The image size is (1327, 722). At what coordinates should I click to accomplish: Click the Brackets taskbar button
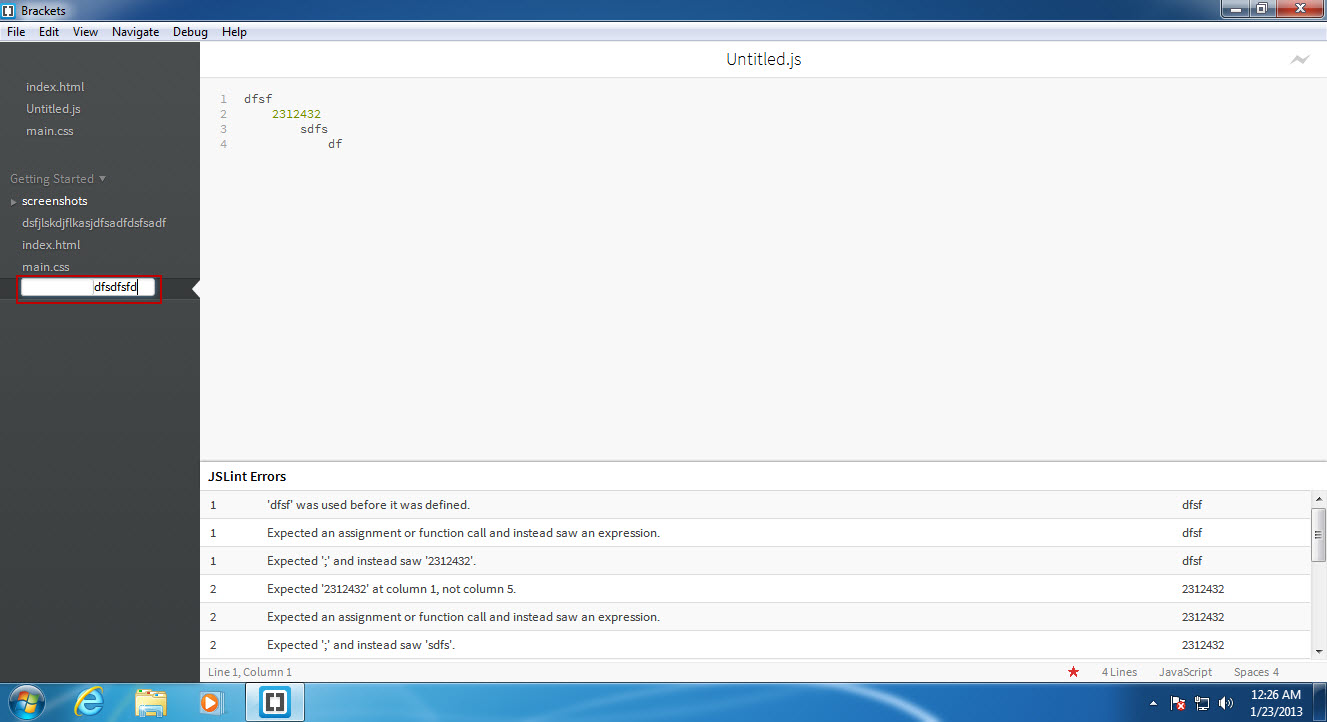274,702
